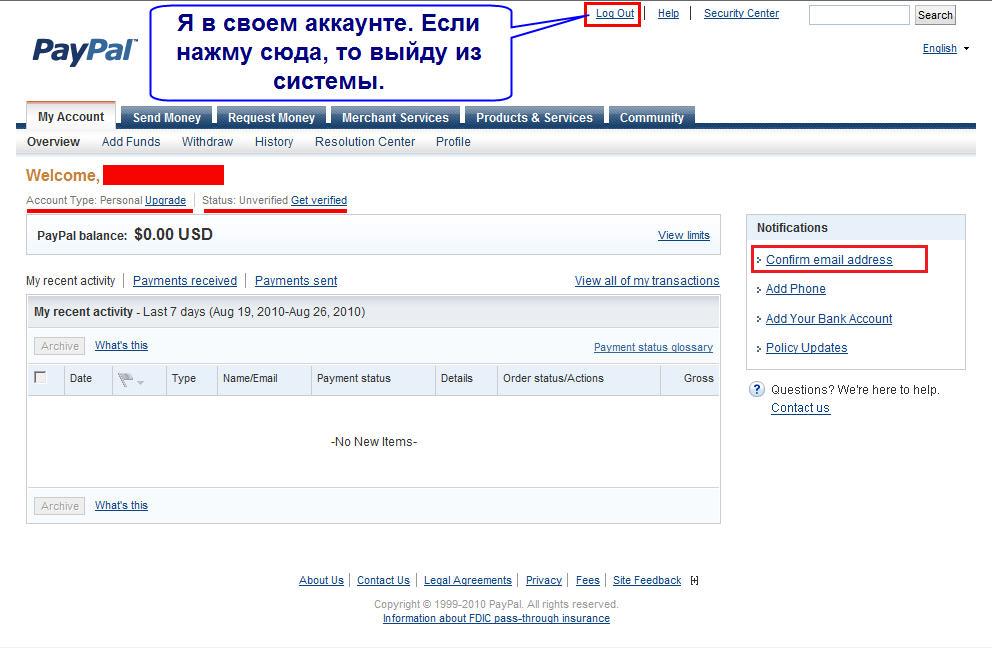Image resolution: width=992 pixels, height=649 pixels.
Task: Open FDIC pass-through insurance information link
Action: click(497, 619)
